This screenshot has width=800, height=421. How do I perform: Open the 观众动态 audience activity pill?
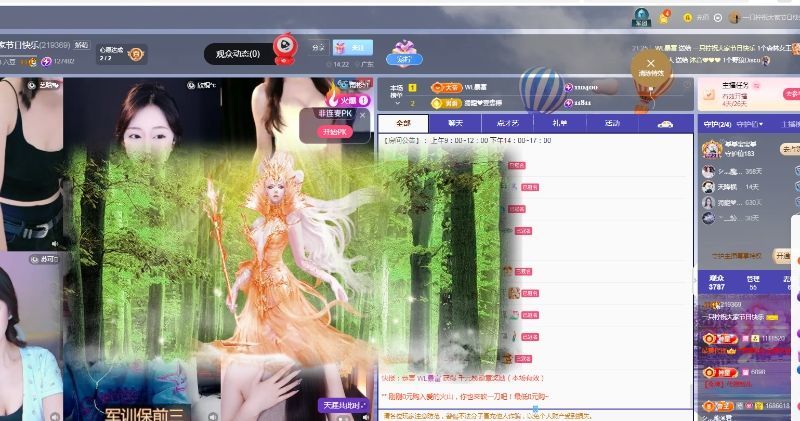(x=238, y=54)
